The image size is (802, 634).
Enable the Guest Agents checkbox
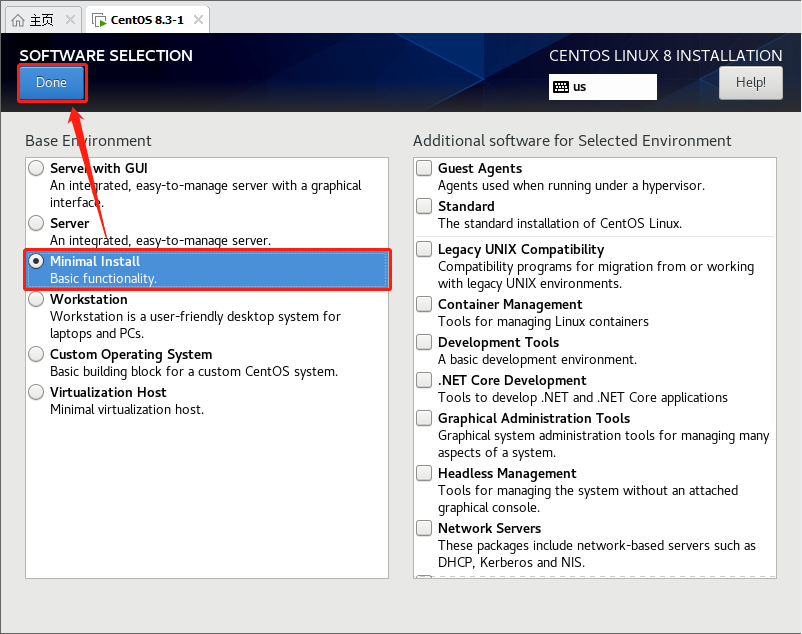click(424, 168)
